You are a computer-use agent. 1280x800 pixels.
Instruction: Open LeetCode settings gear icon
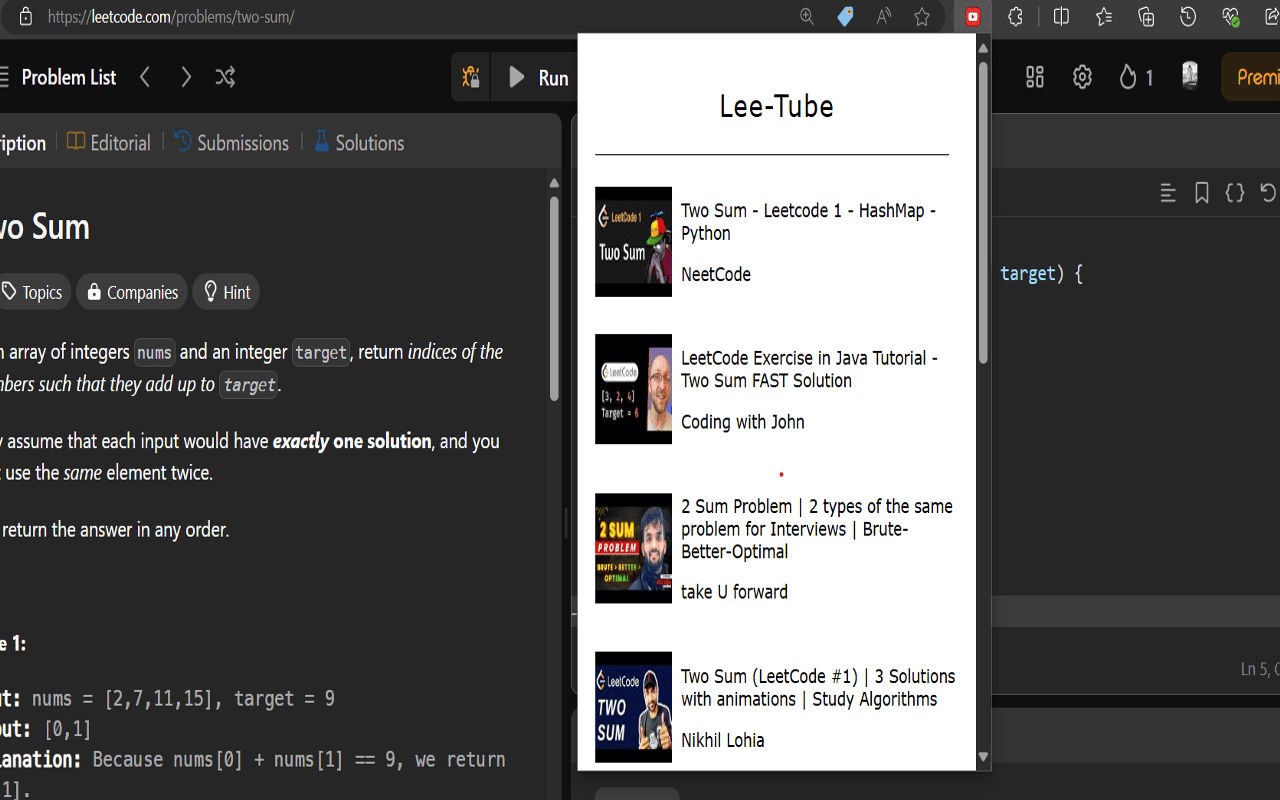1082,77
